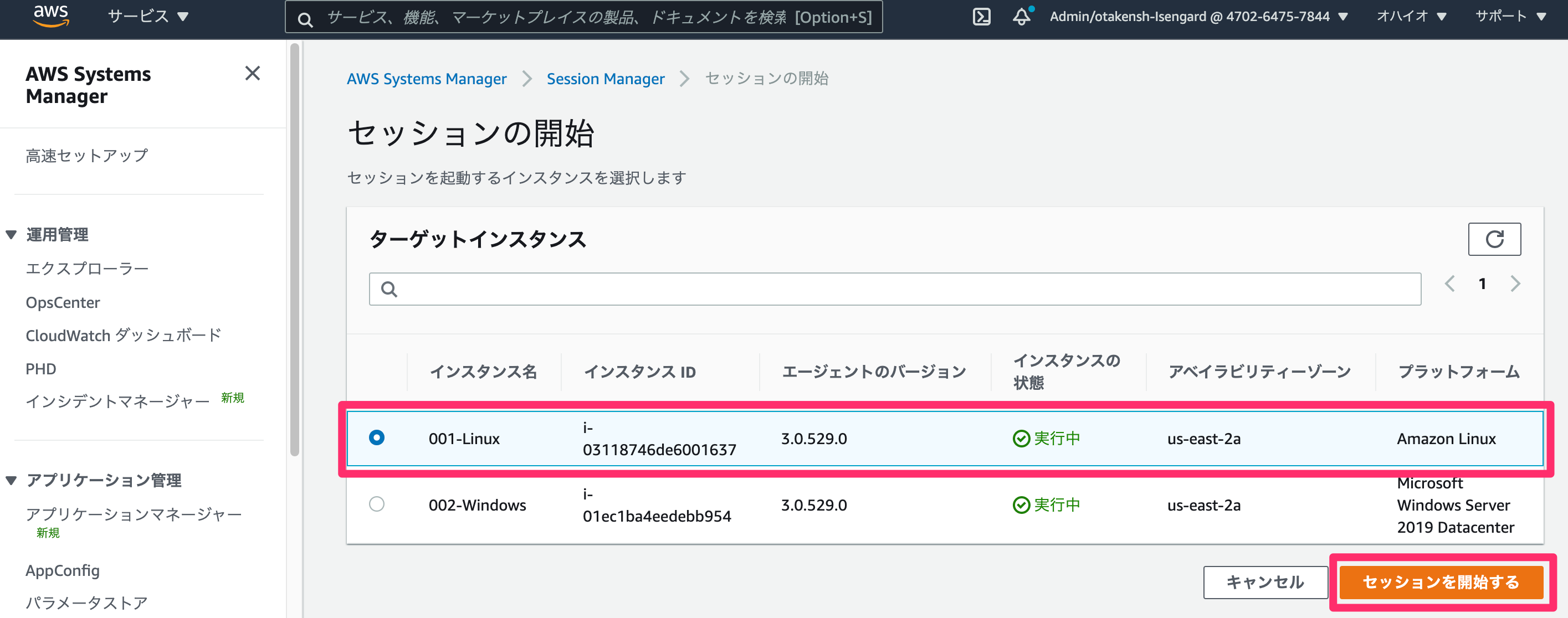Click instance ID i-03118746de6001637
This screenshot has width=1568, height=618.
click(659, 439)
